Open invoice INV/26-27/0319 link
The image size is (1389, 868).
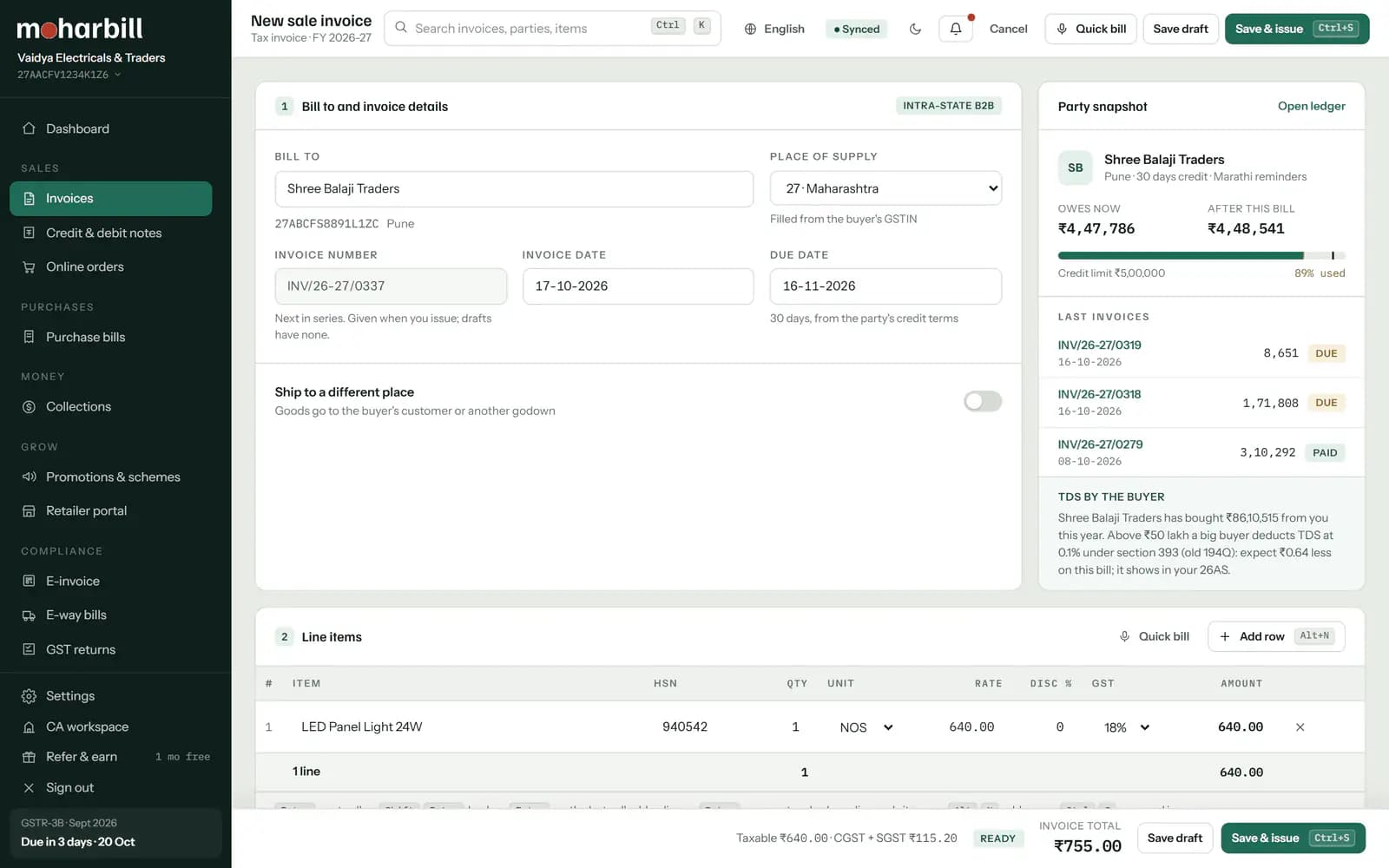pos(1099,345)
